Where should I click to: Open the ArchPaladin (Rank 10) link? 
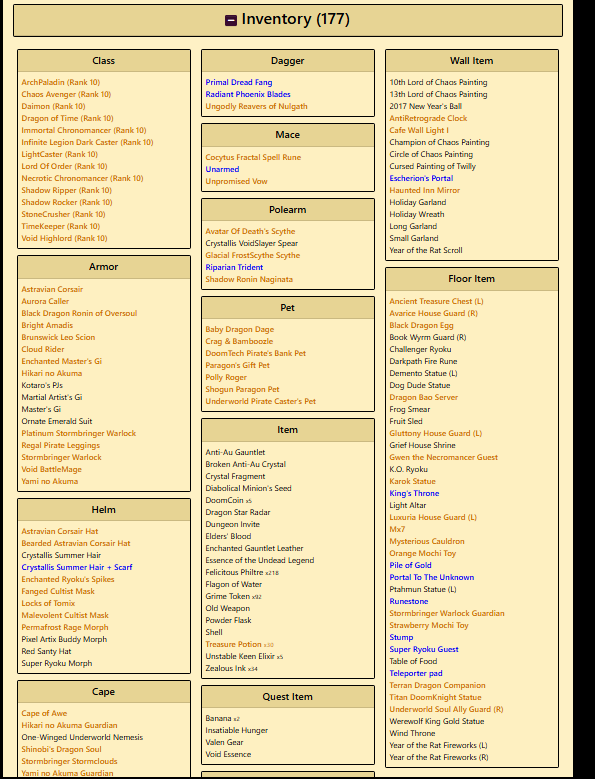click(61, 82)
